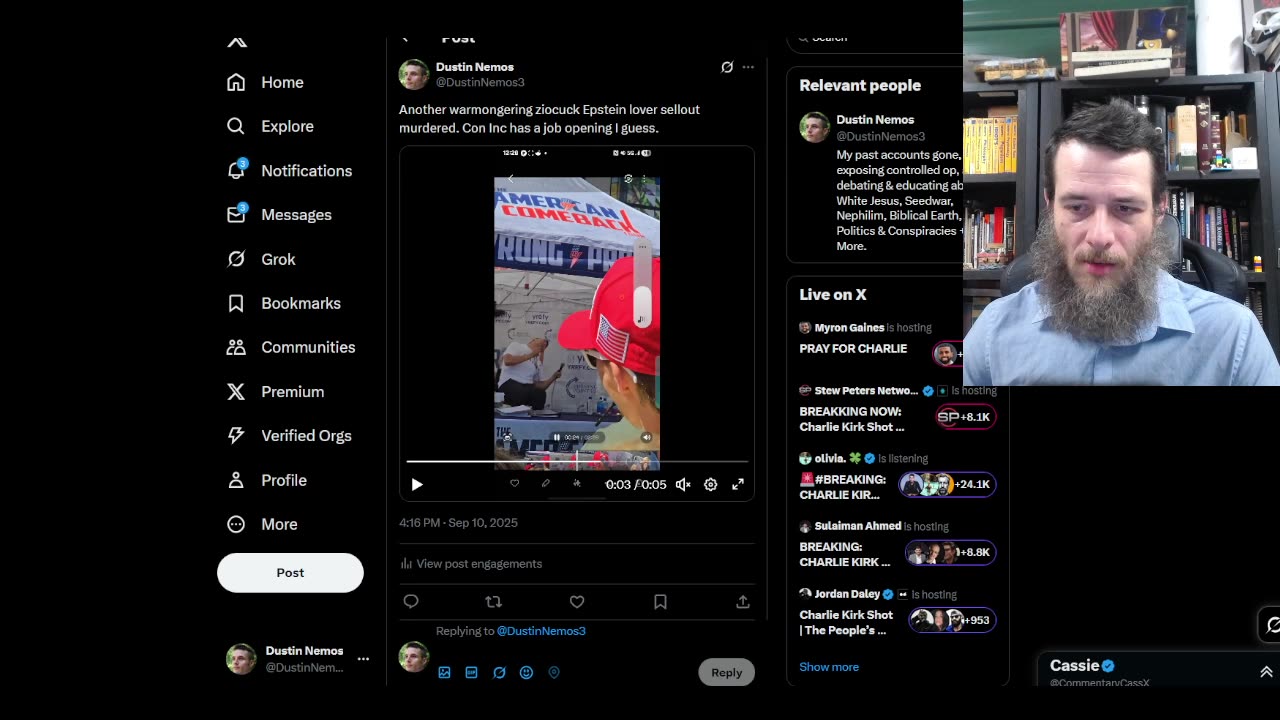
Task: Click the Explore magnifier icon
Action: tap(236, 126)
